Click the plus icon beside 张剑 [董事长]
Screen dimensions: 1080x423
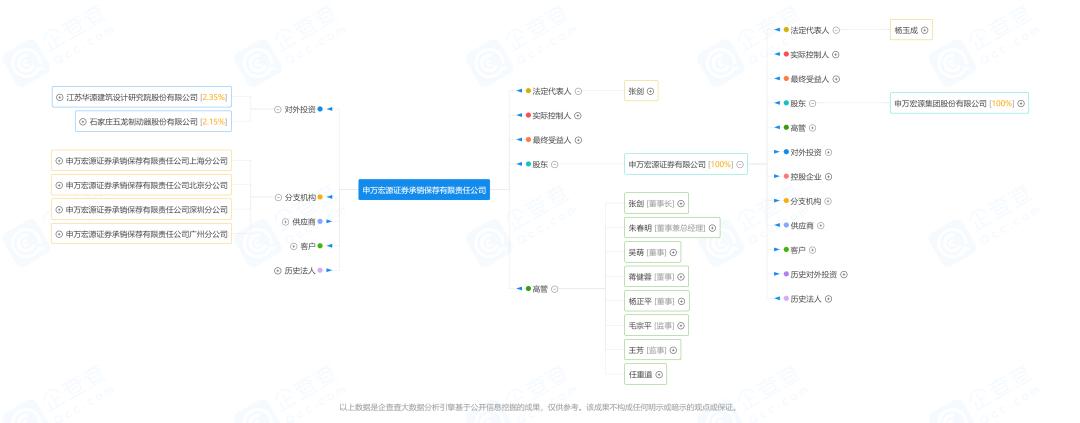(681, 203)
